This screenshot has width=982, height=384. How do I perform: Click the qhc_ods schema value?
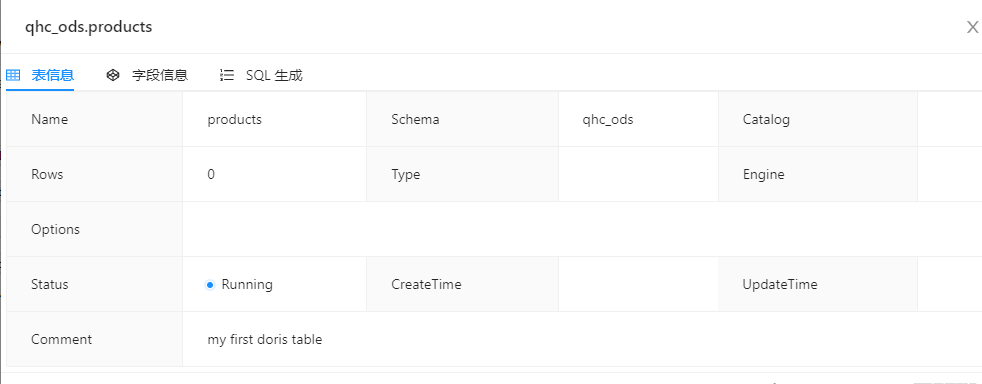(607, 119)
